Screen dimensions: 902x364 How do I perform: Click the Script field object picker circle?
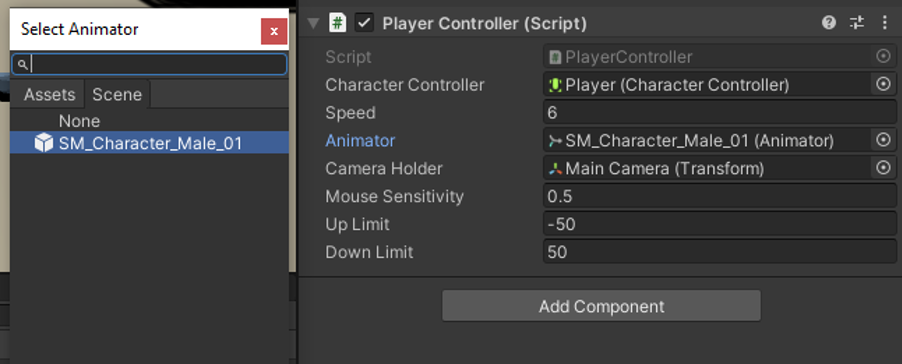tap(883, 56)
